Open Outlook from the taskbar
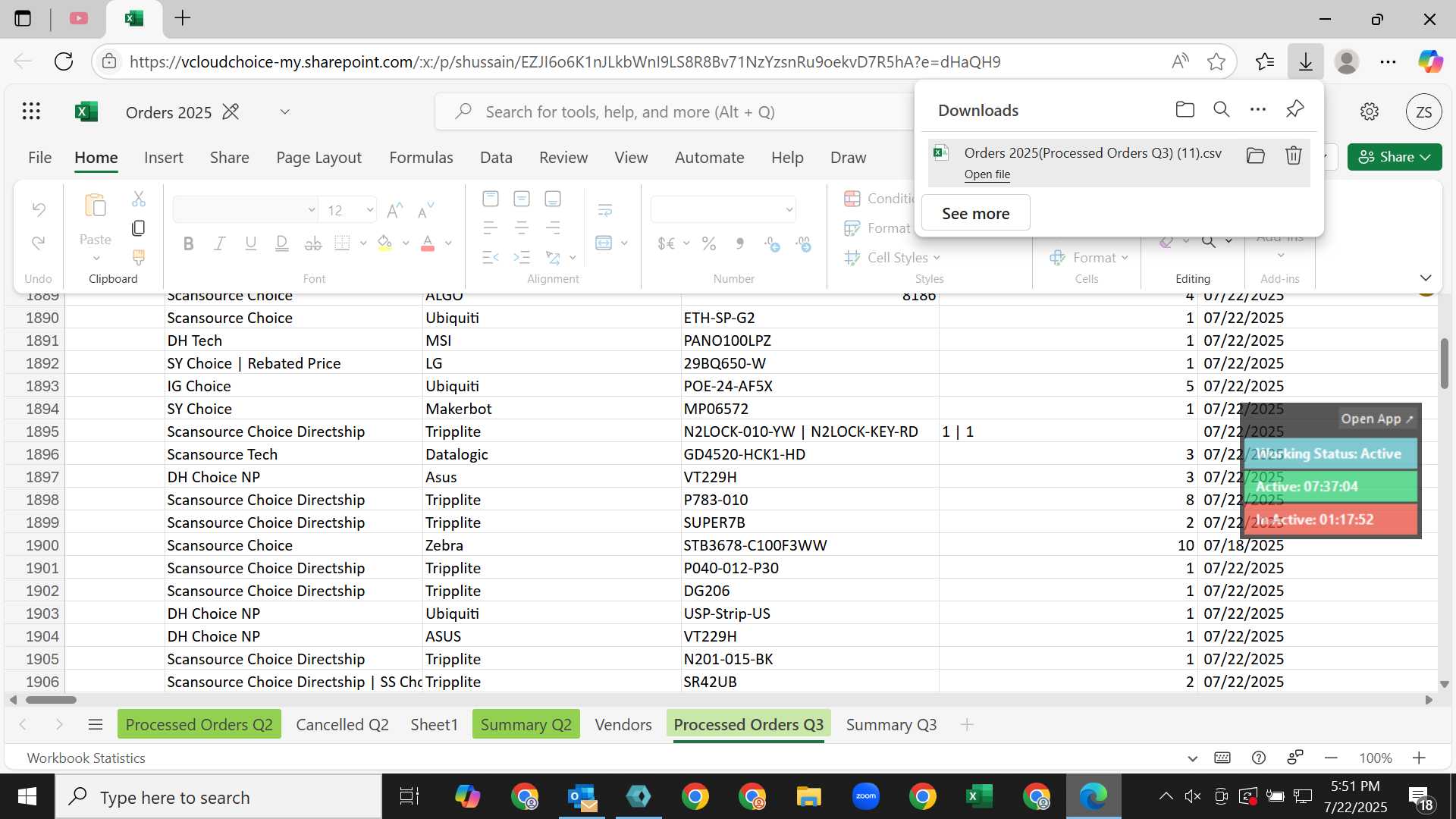This screenshot has height=819, width=1456. (582, 797)
